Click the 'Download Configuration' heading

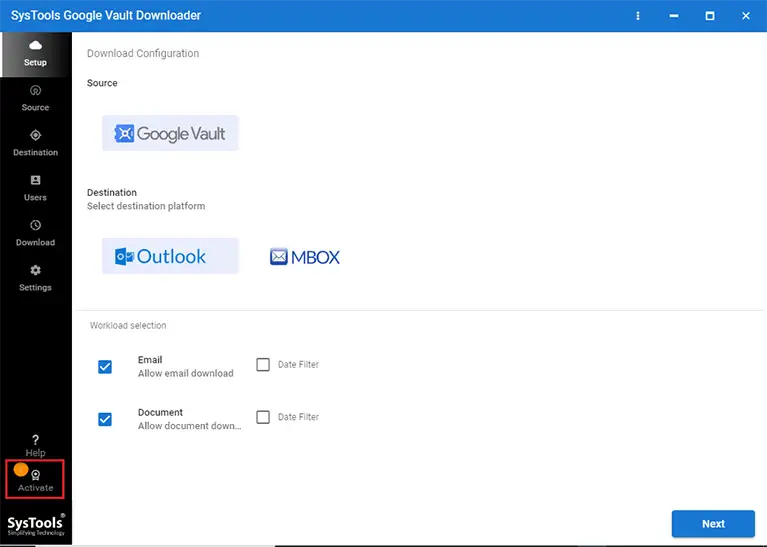pos(143,53)
